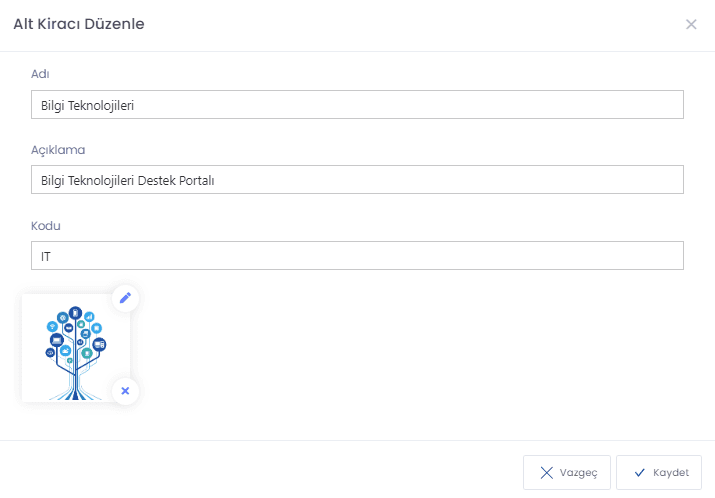This screenshot has width=715, height=498.
Task: Cancel editing with the Vazgeç button
Action: tap(567, 472)
